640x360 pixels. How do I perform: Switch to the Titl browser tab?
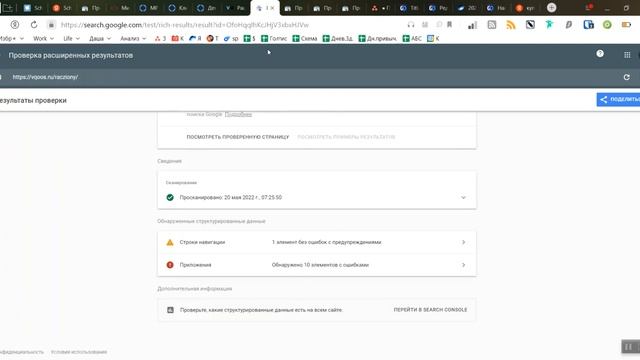[409, 8]
